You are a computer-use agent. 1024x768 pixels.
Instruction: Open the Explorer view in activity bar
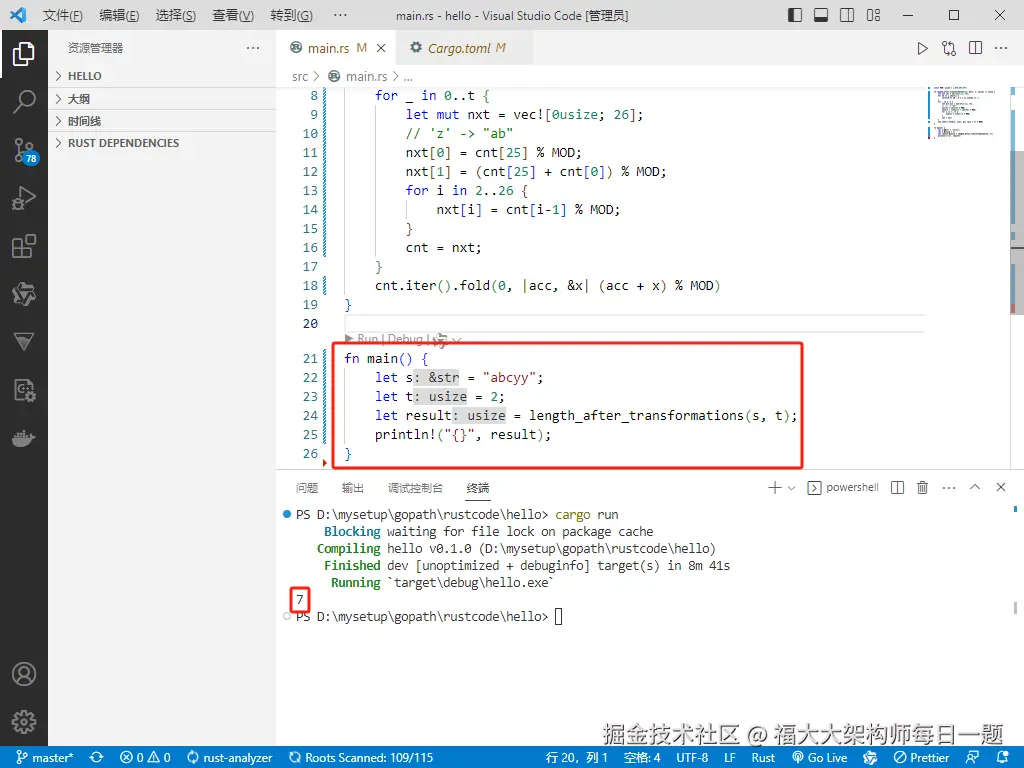[x=24, y=54]
